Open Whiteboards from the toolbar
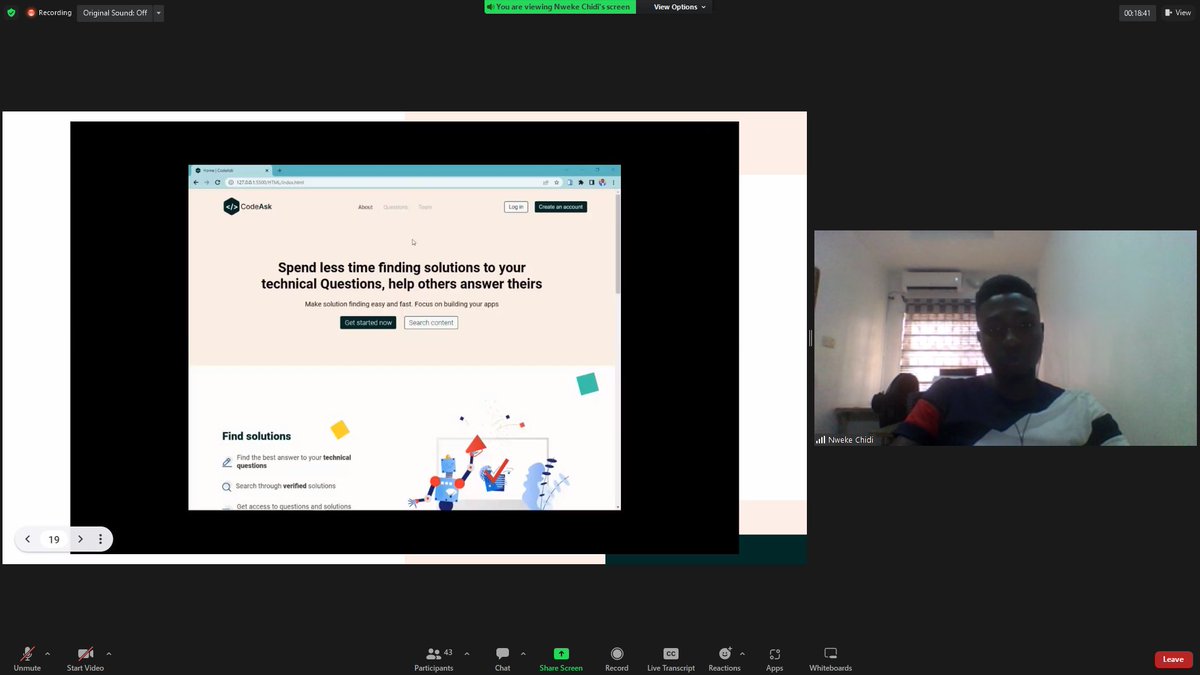Viewport: 1200px width, 675px height. pyautogui.click(x=830, y=658)
